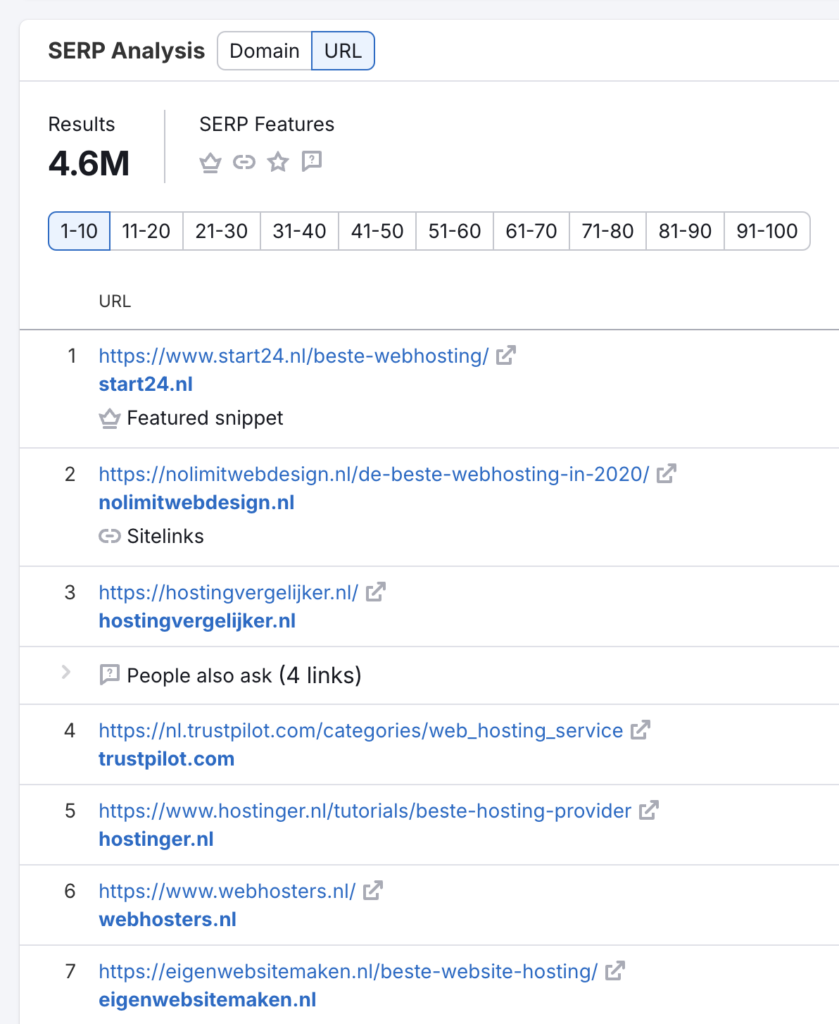Click the People also ask icon under SERP Features
This screenshot has width=839, height=1024.
point(312,162)
